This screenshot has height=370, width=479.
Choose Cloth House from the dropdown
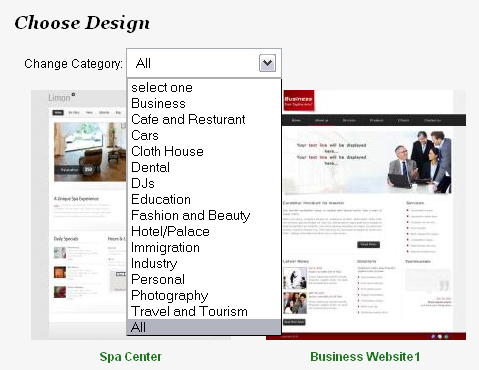pyautogui.click(x=204, y=152)
